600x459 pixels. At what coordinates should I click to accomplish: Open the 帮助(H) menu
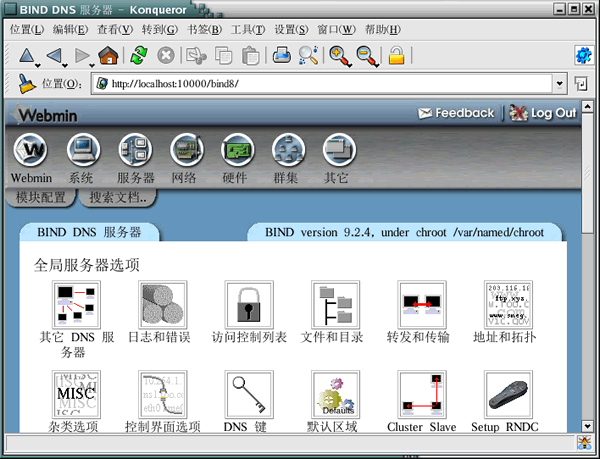383,30
